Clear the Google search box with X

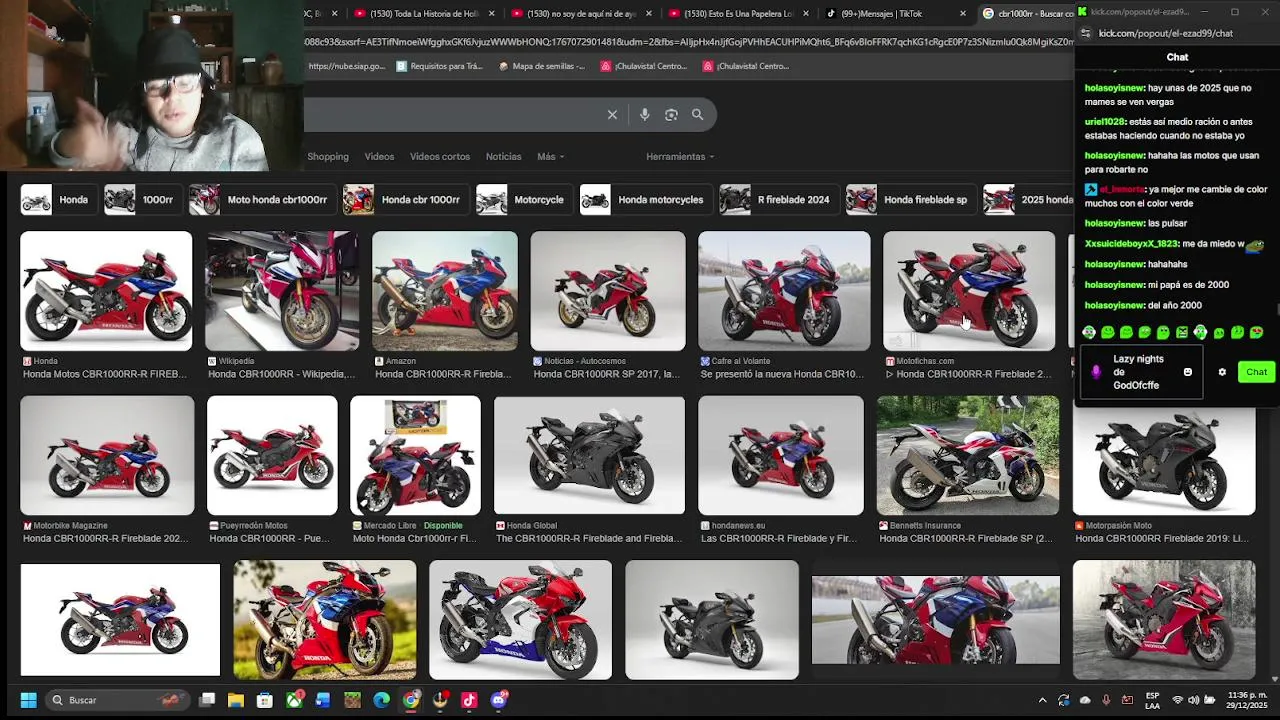click(612, 115)
